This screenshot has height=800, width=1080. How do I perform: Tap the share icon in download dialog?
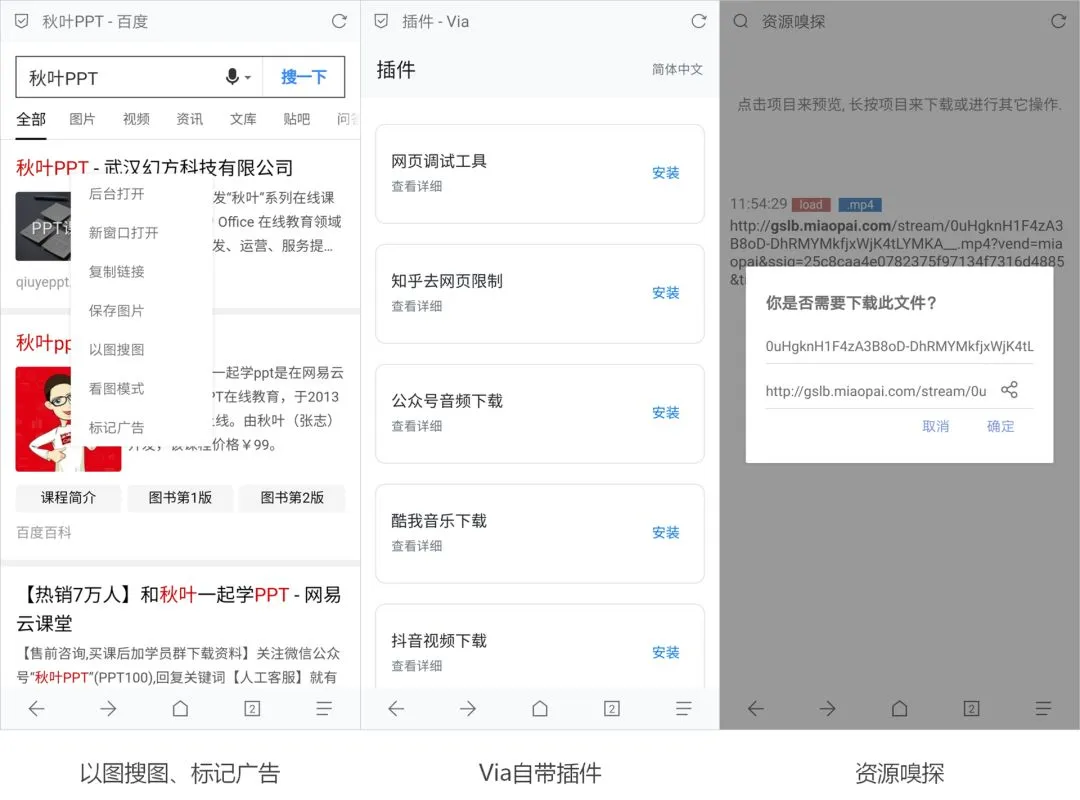click(1009, 390)
